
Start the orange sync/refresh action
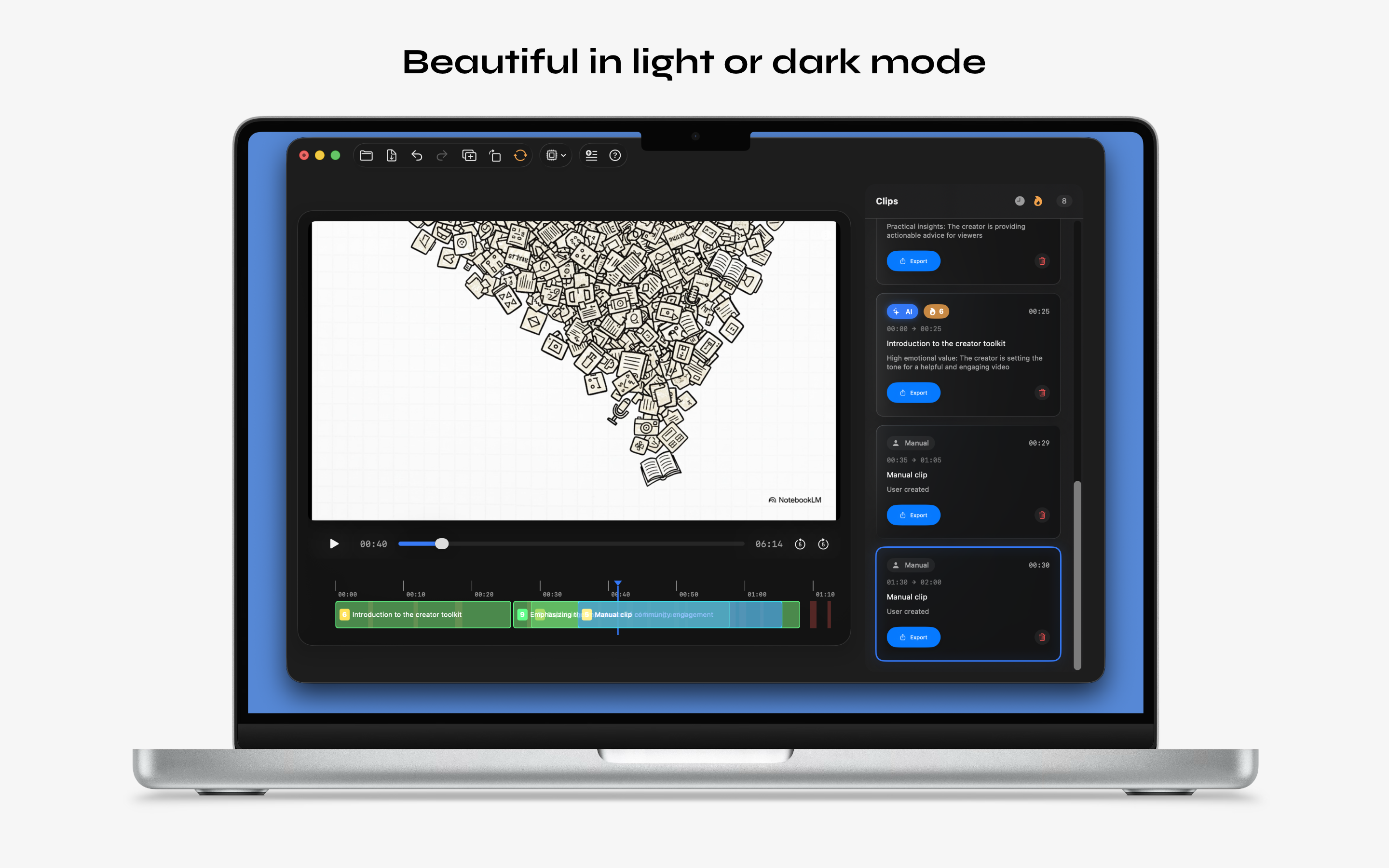point(520,156)
